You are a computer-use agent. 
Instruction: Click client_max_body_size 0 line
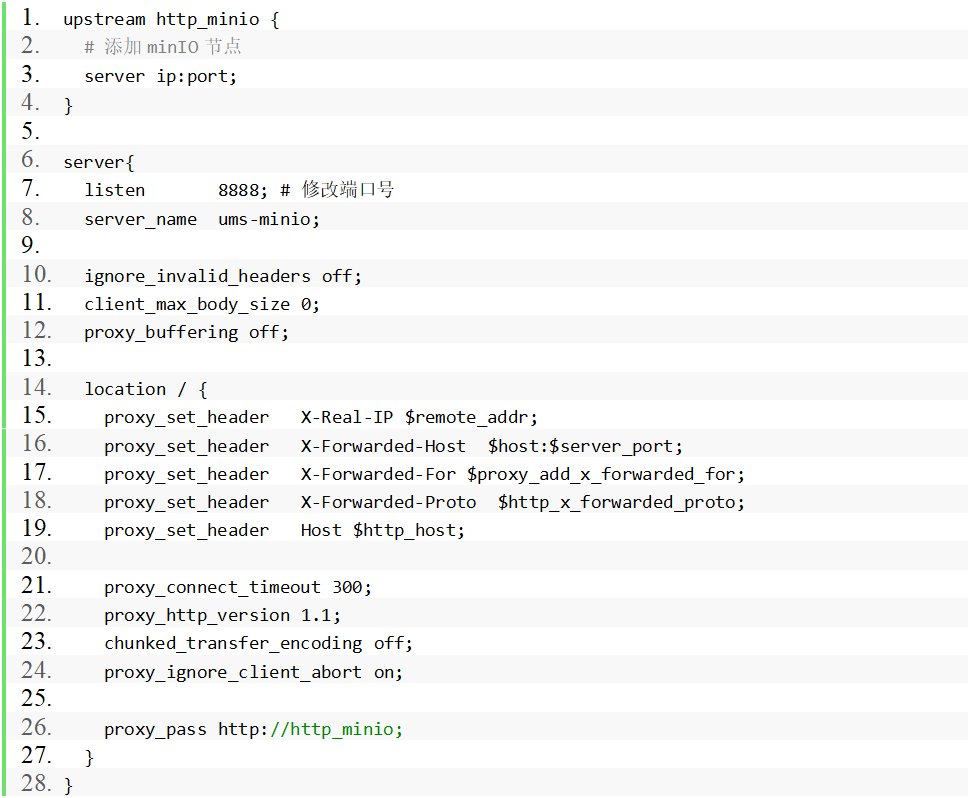point(202,304)
